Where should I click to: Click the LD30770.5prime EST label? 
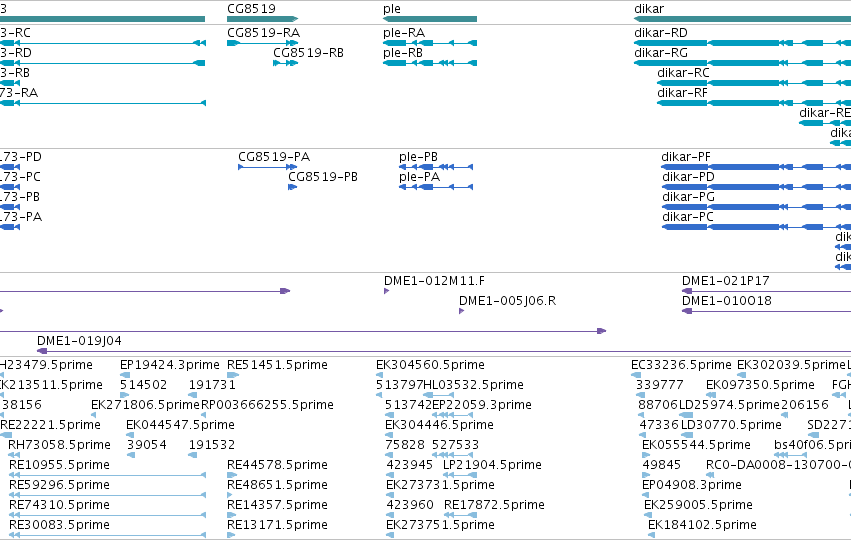pos(731,425)
